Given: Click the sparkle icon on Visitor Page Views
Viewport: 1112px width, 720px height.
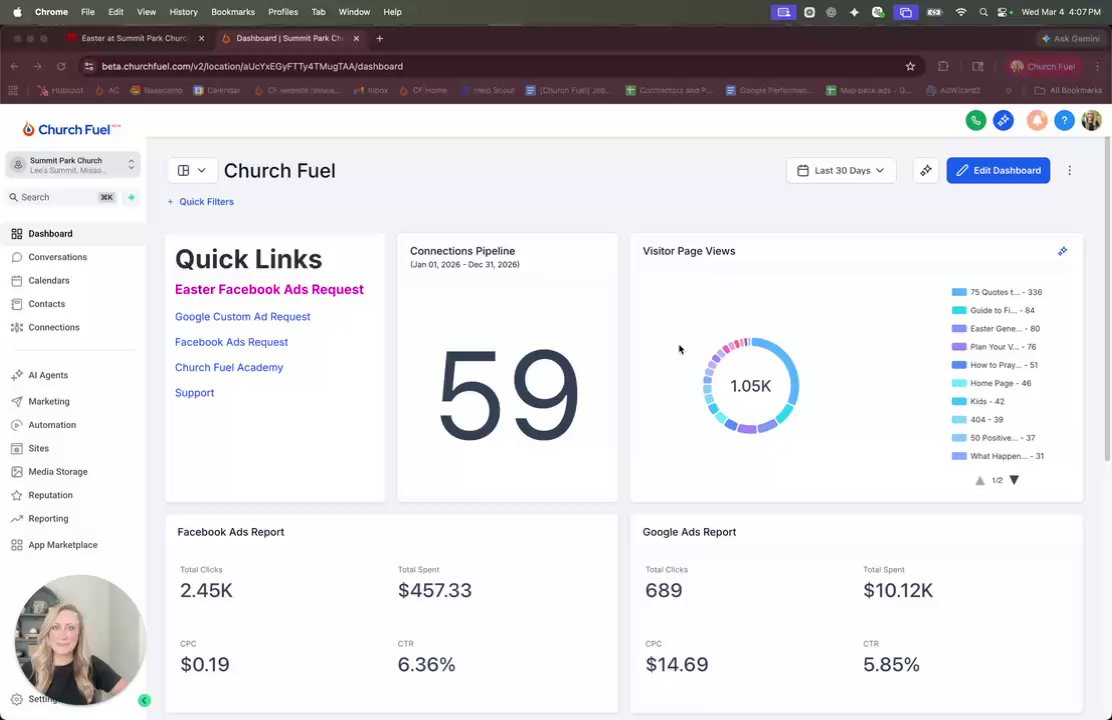Looking at the screenshot, I should (1062, 251).
